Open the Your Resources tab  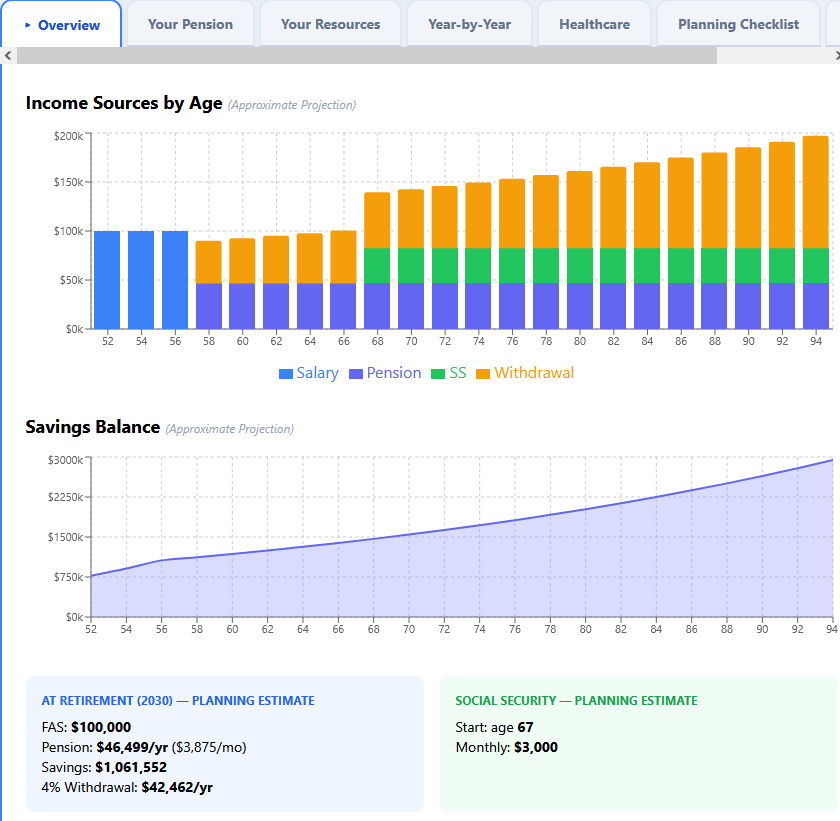pyautogui.click(x=330, y=23)
